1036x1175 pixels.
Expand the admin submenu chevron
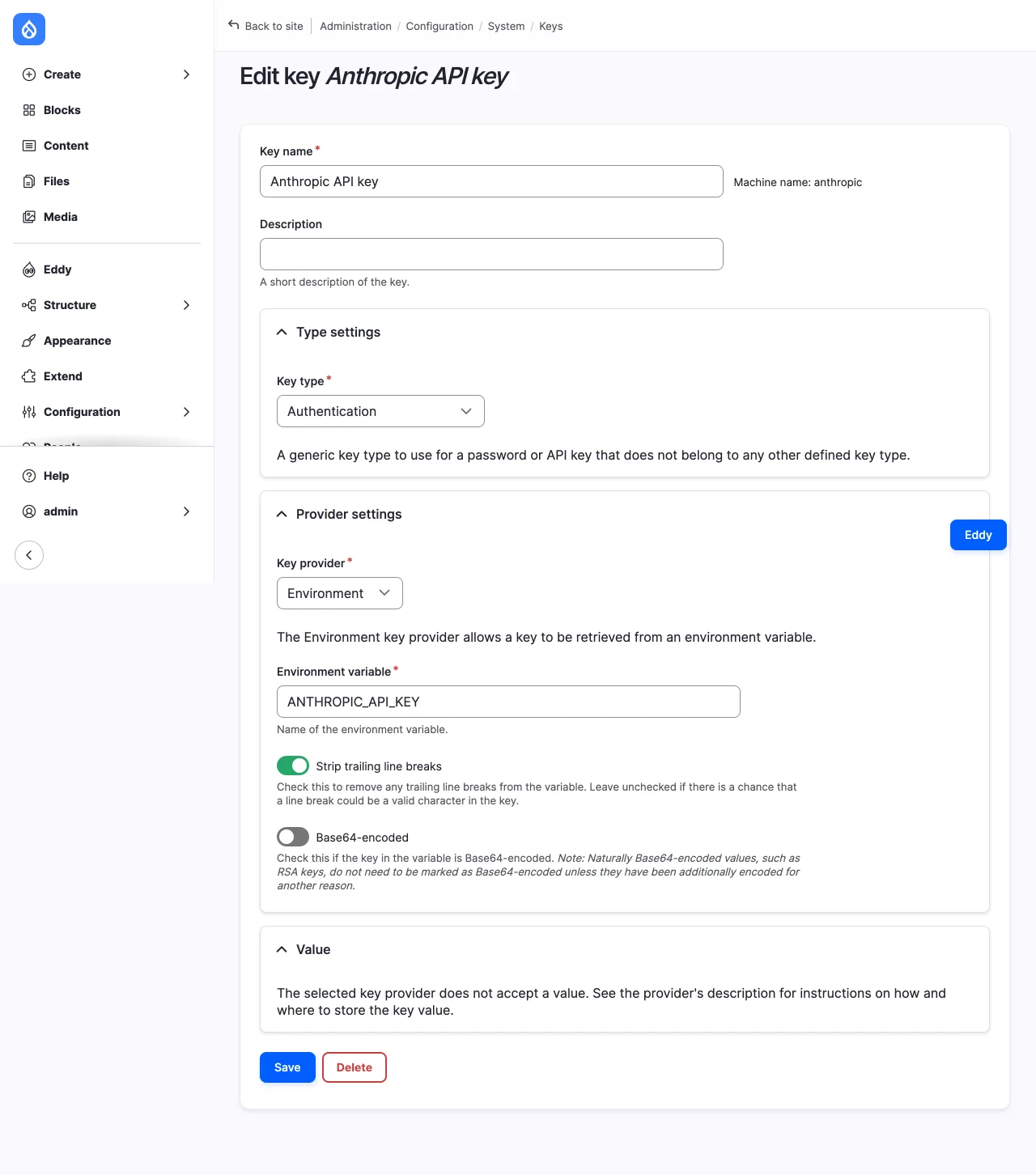coord(187,511)
